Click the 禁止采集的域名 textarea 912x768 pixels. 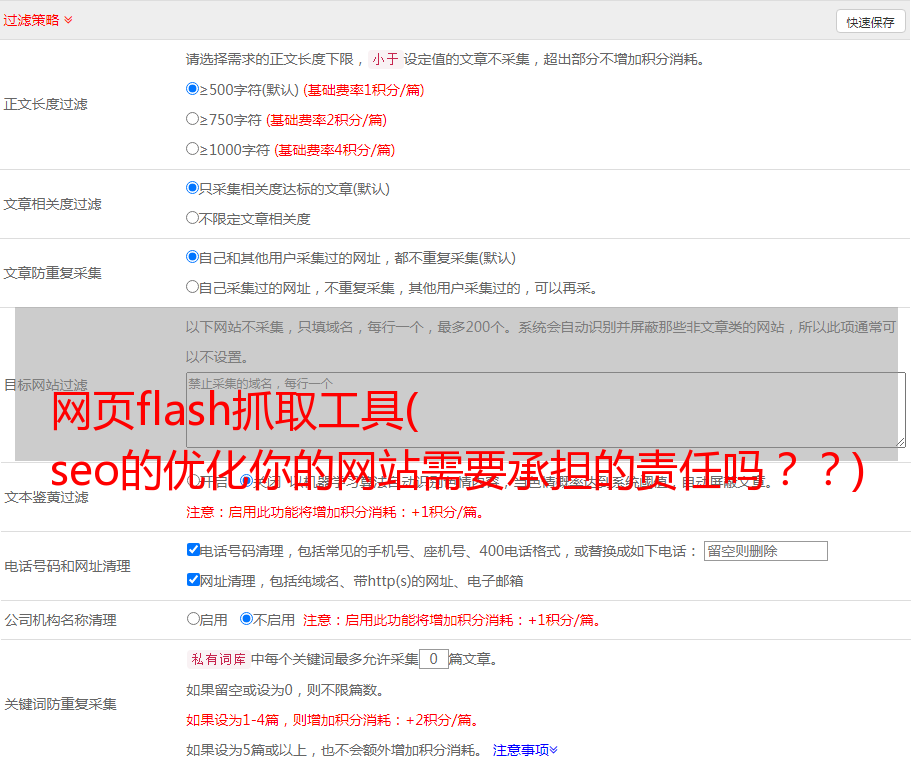pyautogui.click(x=546, y=410)
